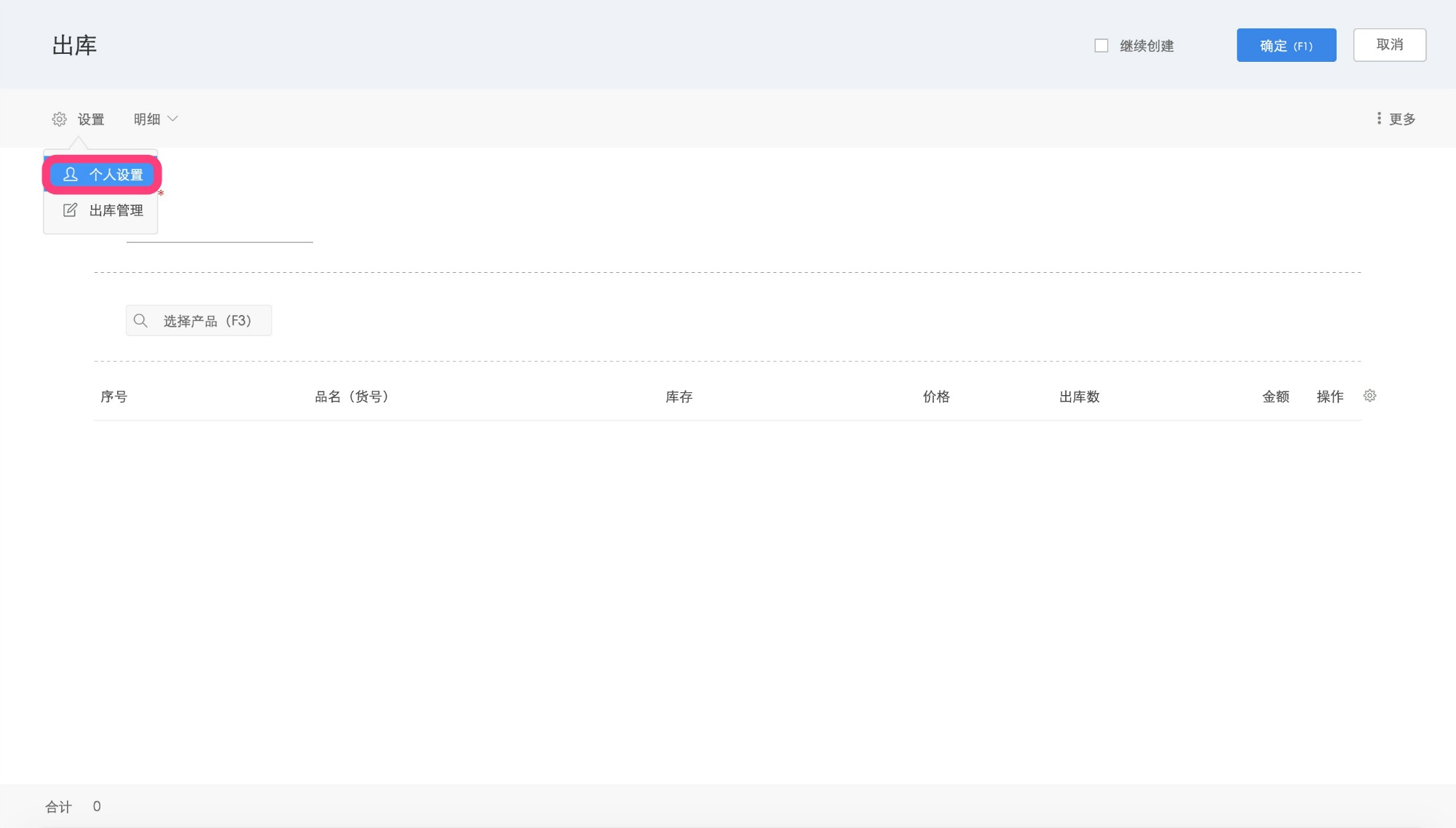Viewport: 1456px width, 828px height.
Task: Click the edit pencil icon beside 出库管理
Action: tap(70, 210)
